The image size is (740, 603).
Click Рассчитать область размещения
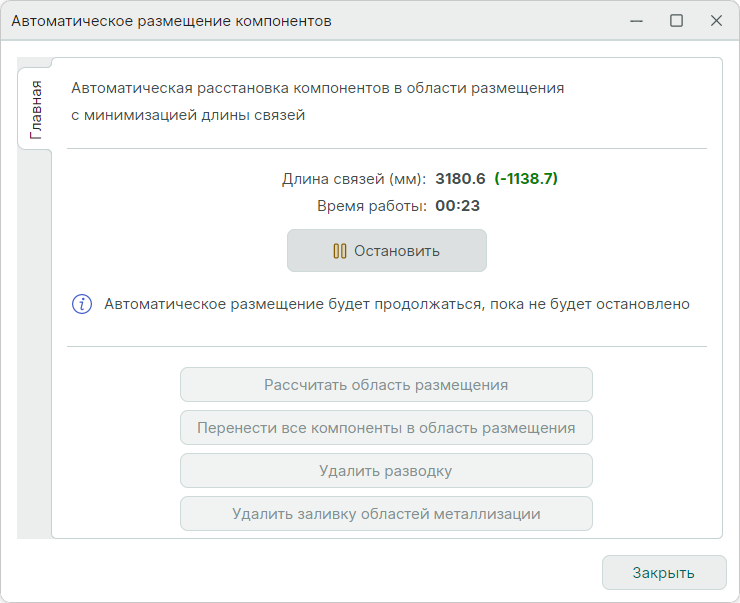pos(386,385)
